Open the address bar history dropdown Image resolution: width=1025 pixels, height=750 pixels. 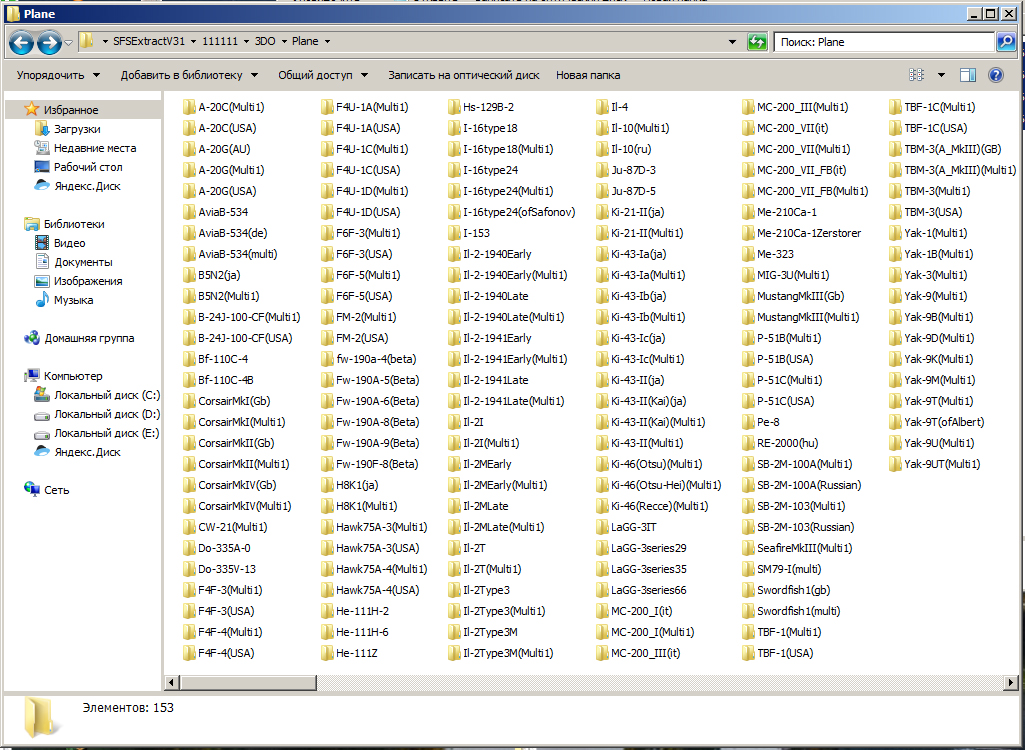(732, 42)
